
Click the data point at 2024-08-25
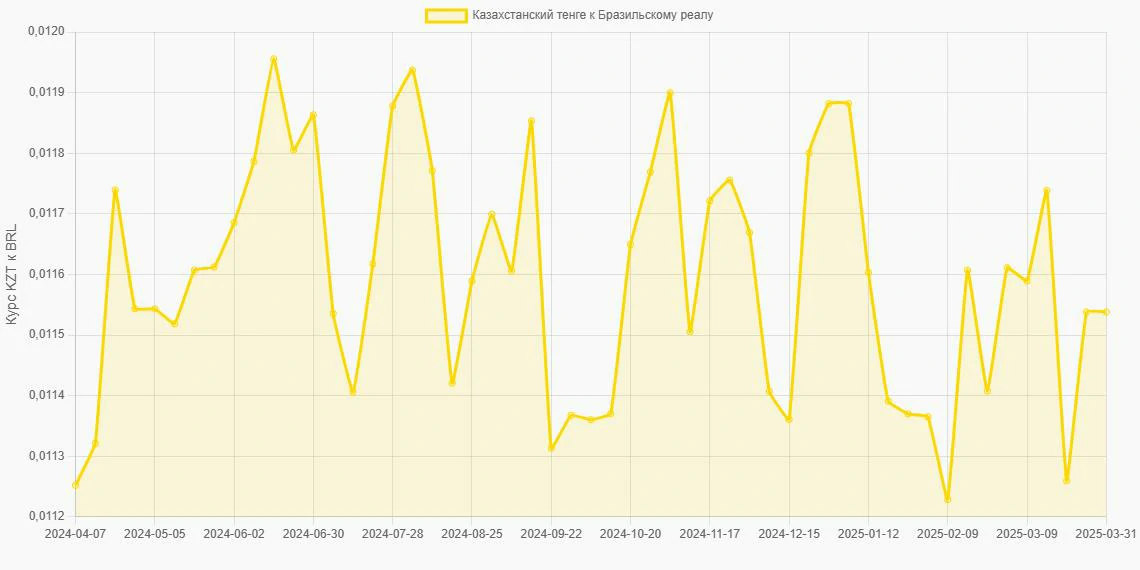click(472, 281)
